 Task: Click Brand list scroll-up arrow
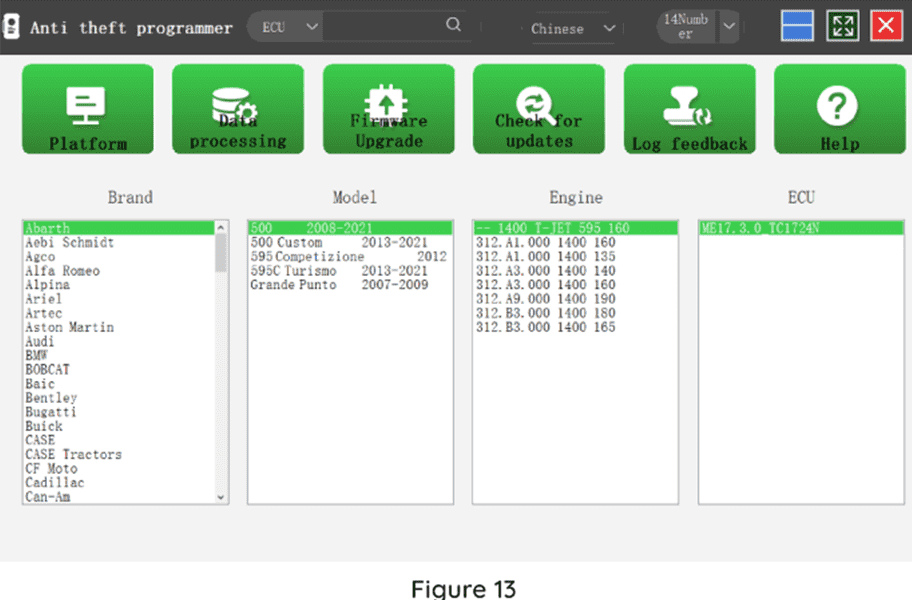(220, 227)
